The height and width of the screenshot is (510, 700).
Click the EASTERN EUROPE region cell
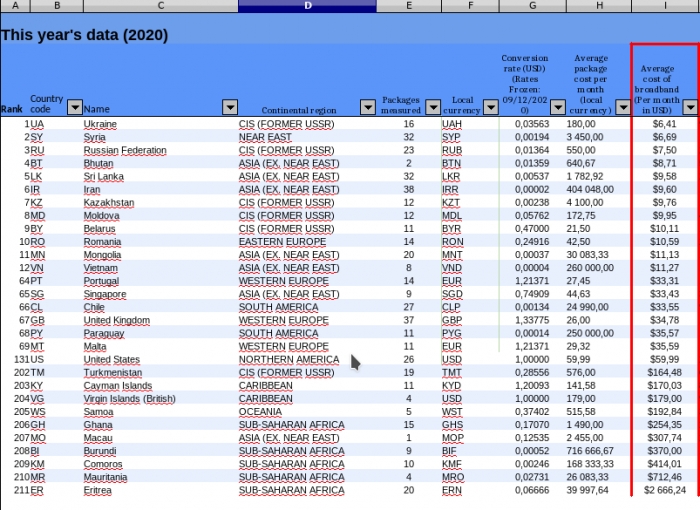pos(308,242)
